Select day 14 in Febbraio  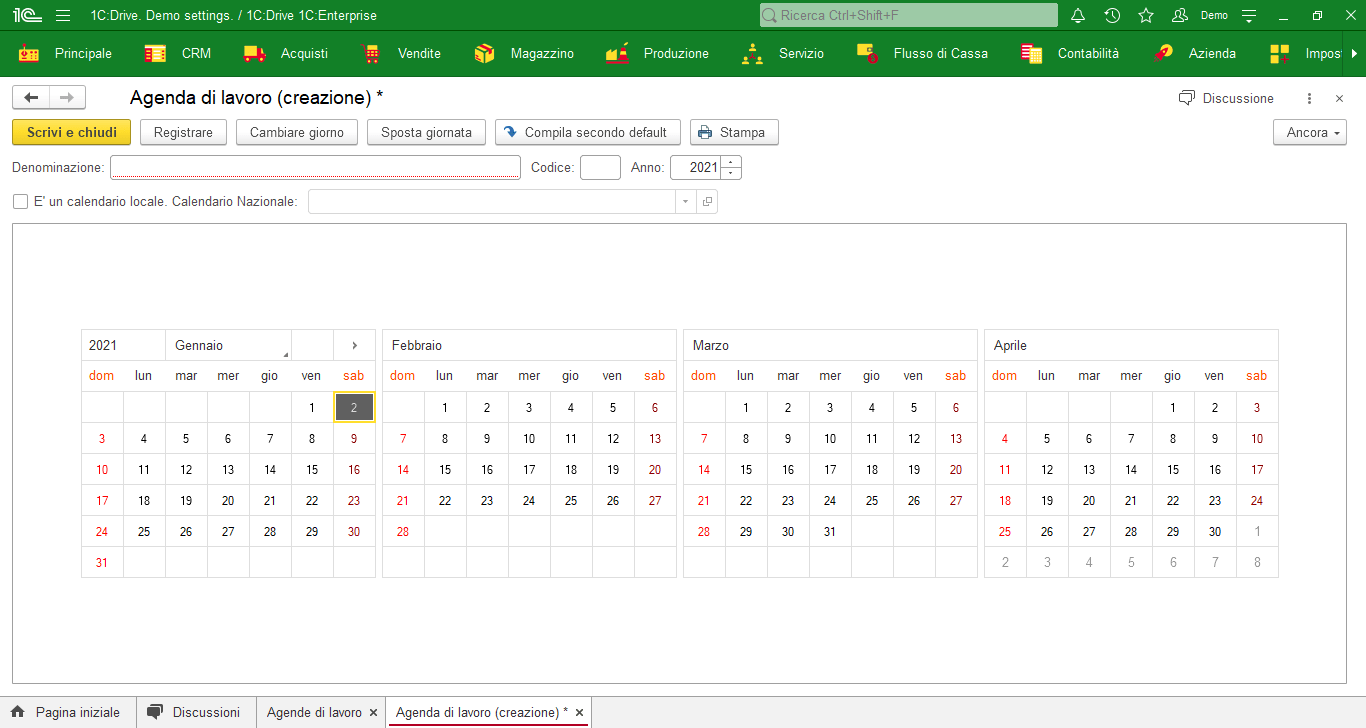tap(403, 469)
